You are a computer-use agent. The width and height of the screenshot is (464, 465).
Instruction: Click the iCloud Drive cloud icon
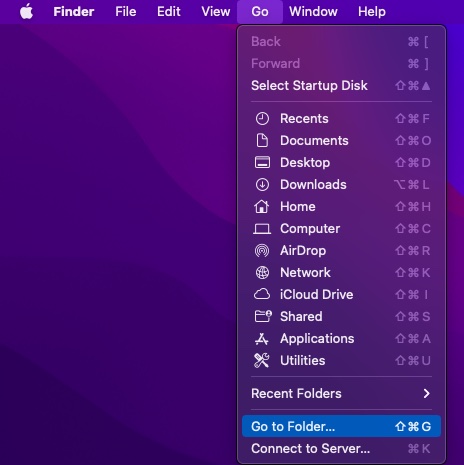point(262,294)
